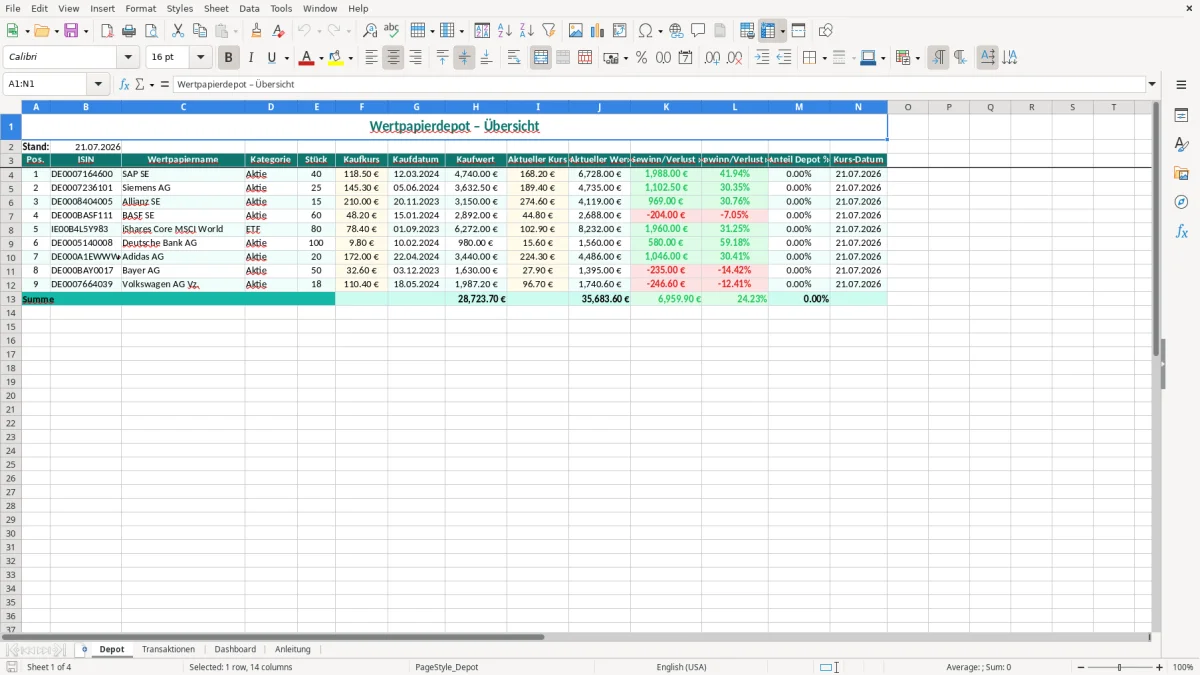Apply the yellow background color swatch
The image size is (1200, 675).
pos(337,58)
